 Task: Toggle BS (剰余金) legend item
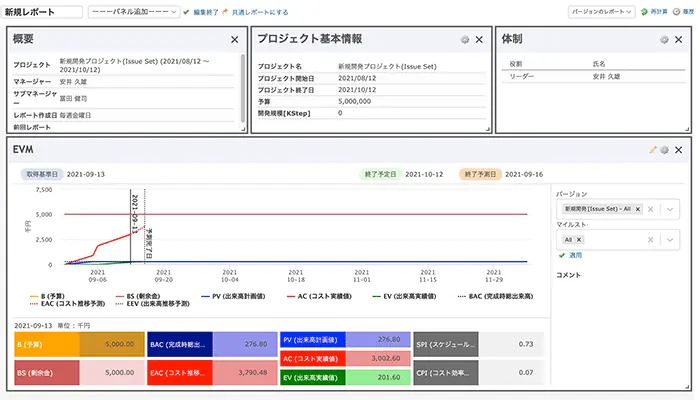coord(138,296)
